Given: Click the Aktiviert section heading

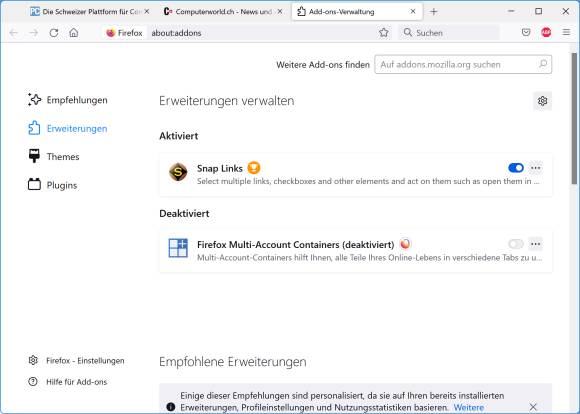Looking at the screenshot, I should click(179, 136).
